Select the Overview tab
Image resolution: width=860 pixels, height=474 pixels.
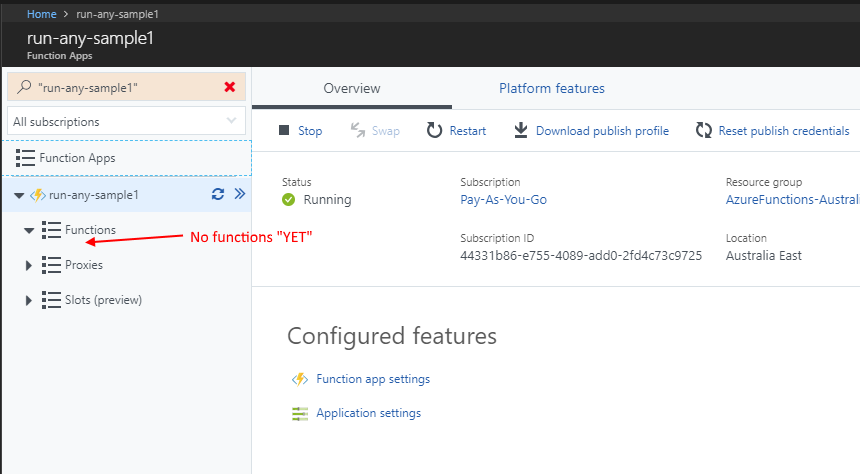point(351,89)
